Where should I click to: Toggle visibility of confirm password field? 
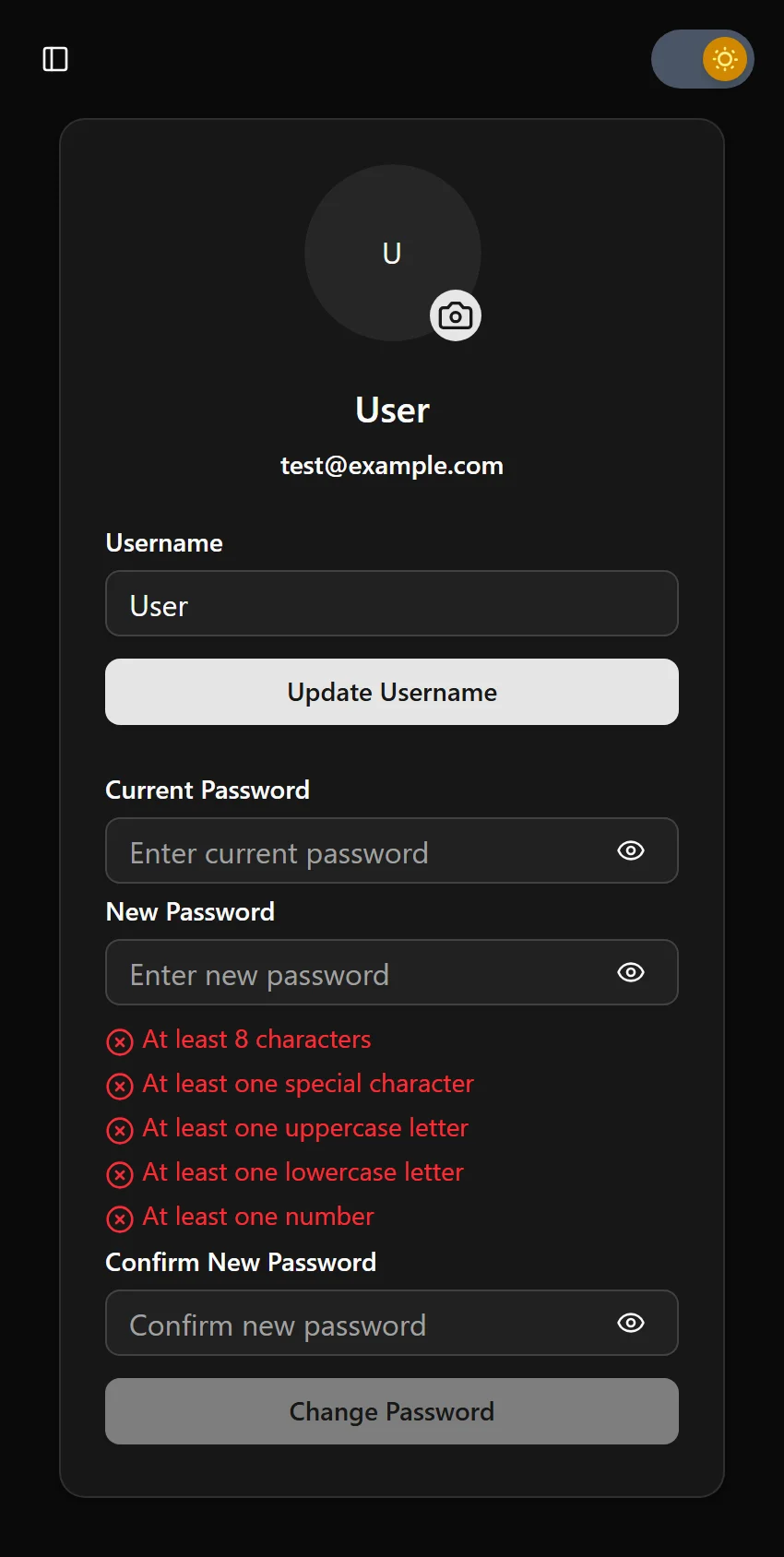(x=631, y=1323)
